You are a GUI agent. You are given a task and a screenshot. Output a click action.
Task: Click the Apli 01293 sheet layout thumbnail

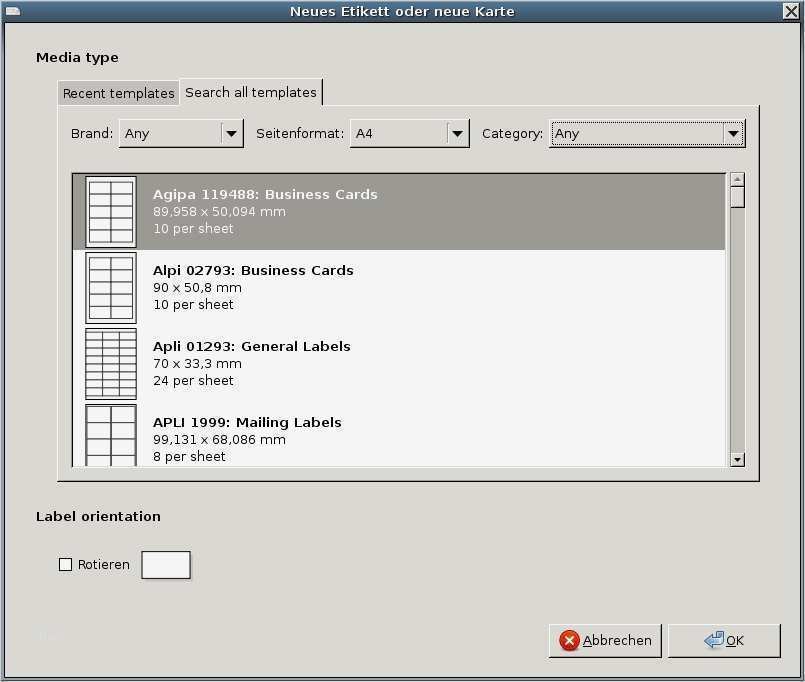click(111, 364)
